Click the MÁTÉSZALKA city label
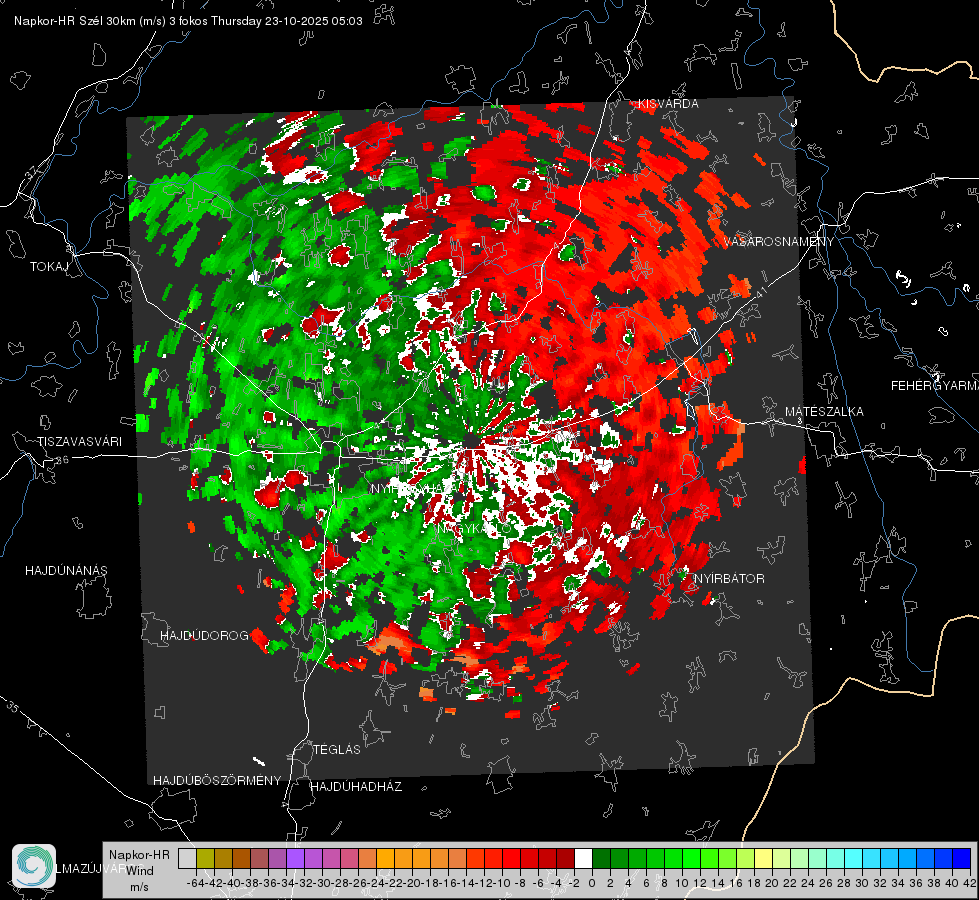The height and width of the screenshot is (900, 979). 824,412
